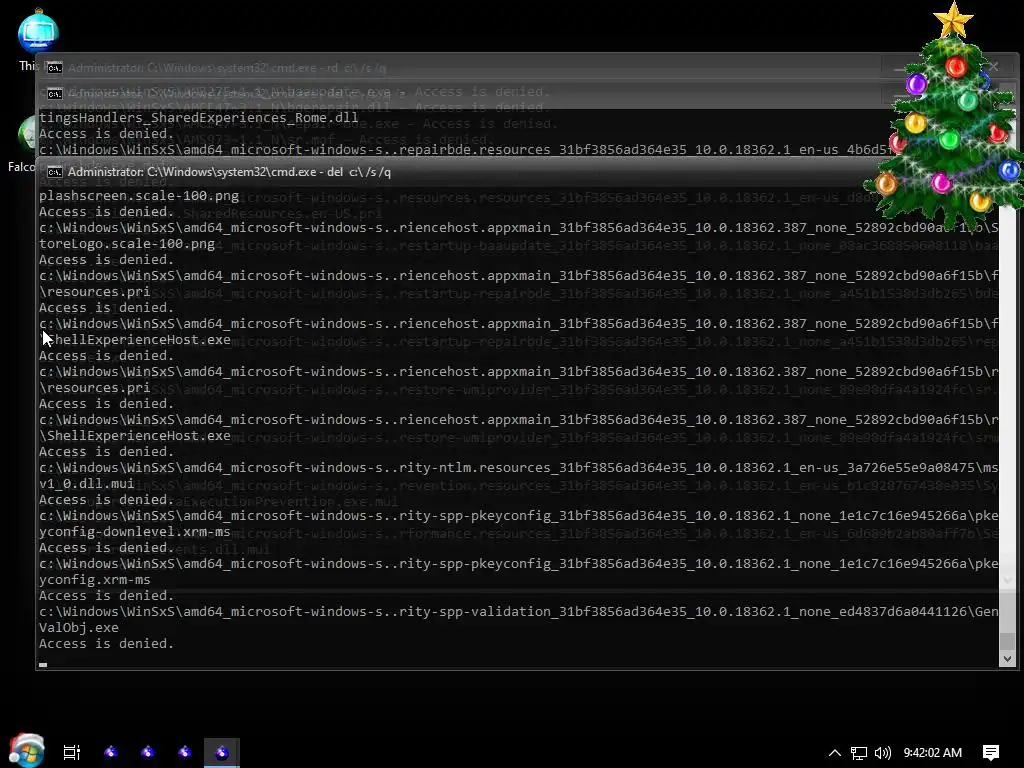Click the blinking cursor line in front cmd
The image size is (1024, 768).
43,664
